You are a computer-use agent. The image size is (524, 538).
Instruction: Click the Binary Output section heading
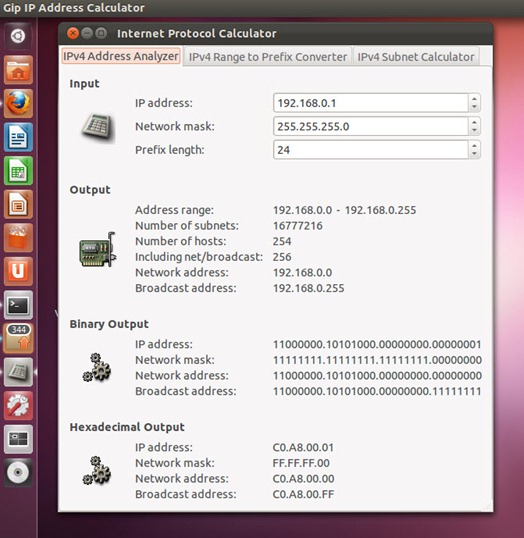click(x=109, y=324)
